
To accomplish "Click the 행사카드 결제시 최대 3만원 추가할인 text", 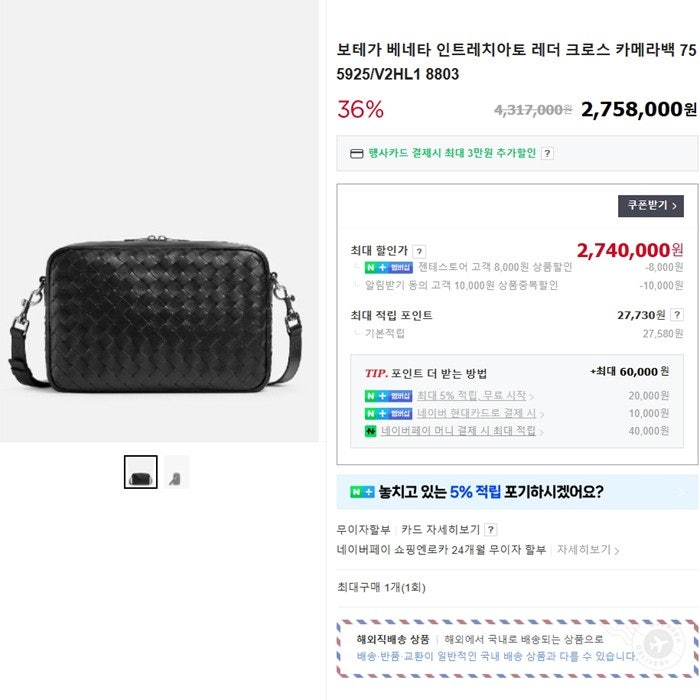I will [451, 153].
